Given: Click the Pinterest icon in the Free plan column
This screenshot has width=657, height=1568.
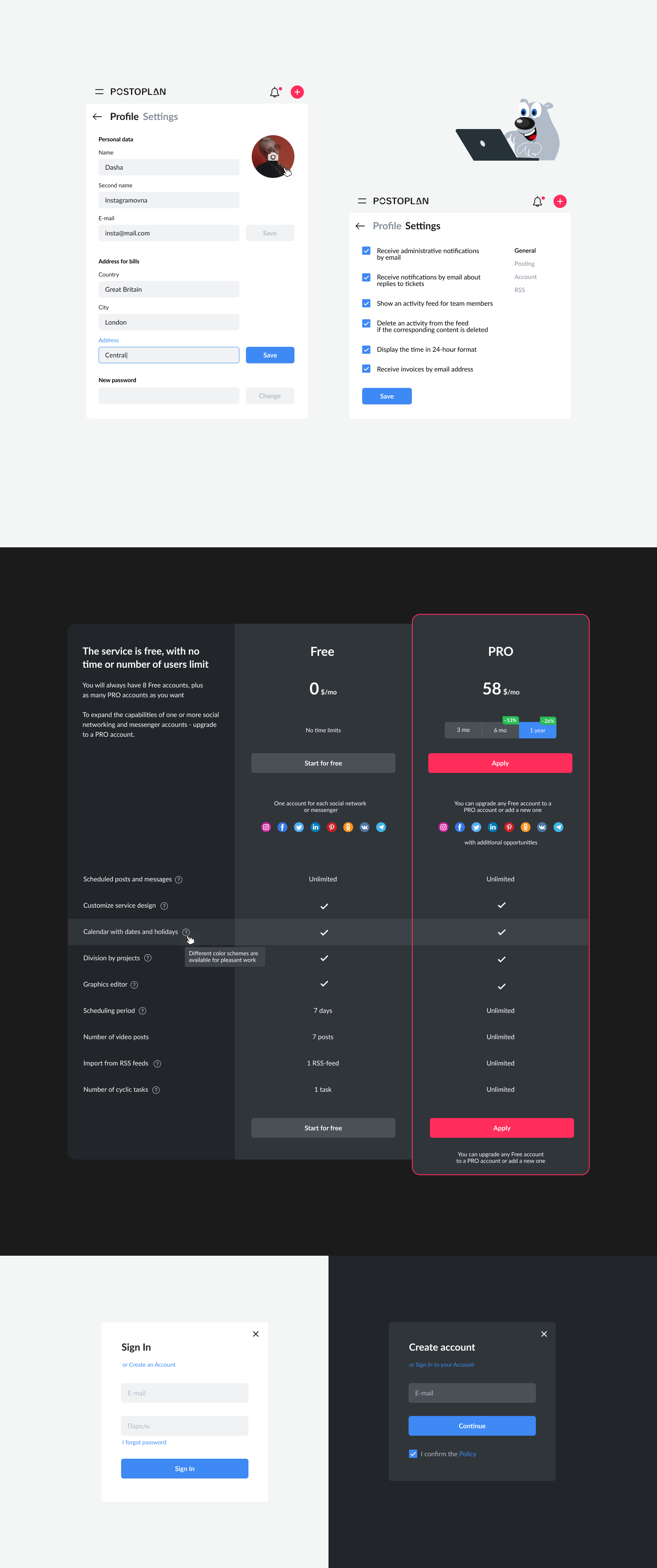Looking at the screenshot, I should (331, 827).
